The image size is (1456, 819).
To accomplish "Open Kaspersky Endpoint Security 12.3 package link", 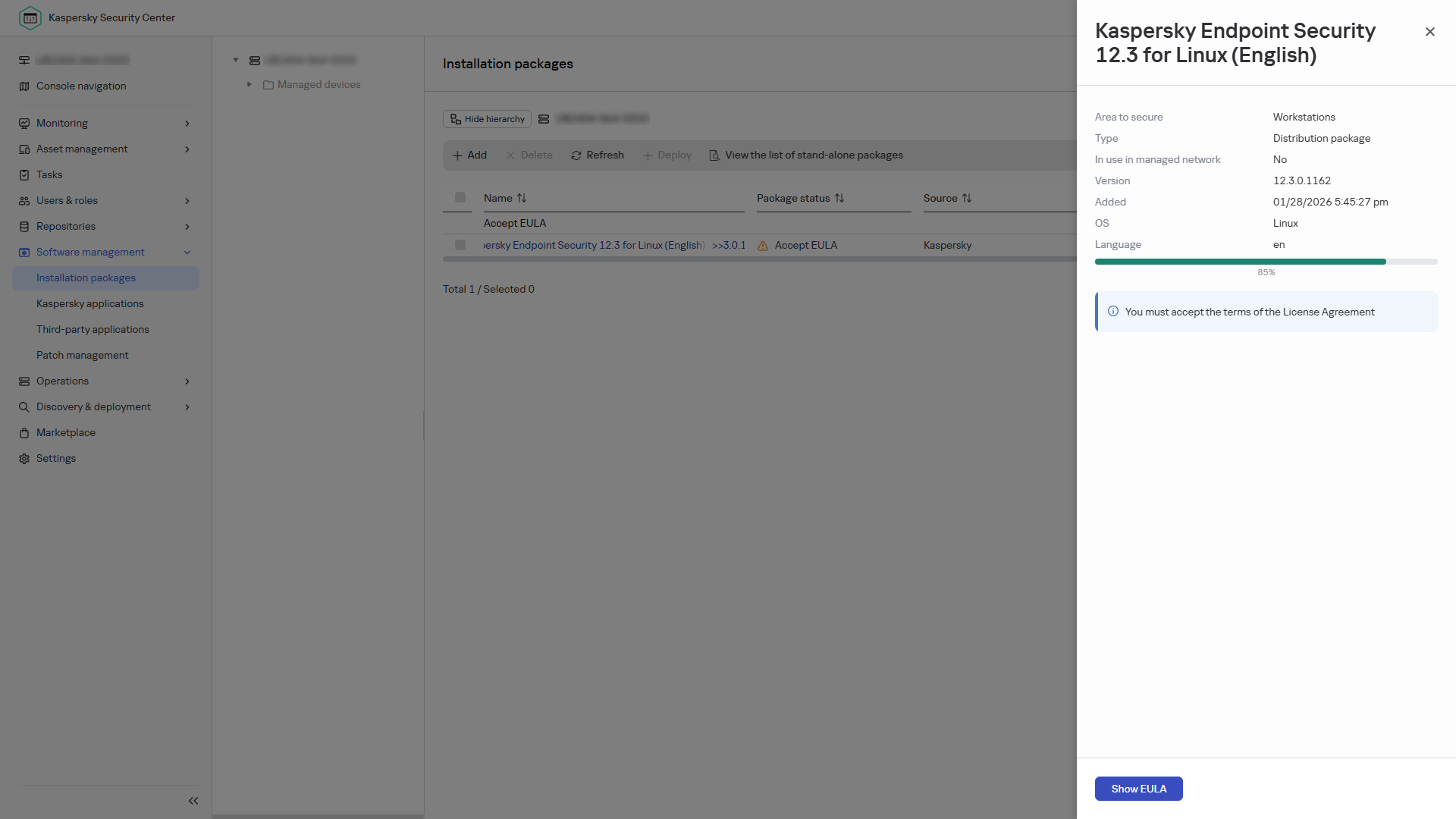I will pos(594,245).
